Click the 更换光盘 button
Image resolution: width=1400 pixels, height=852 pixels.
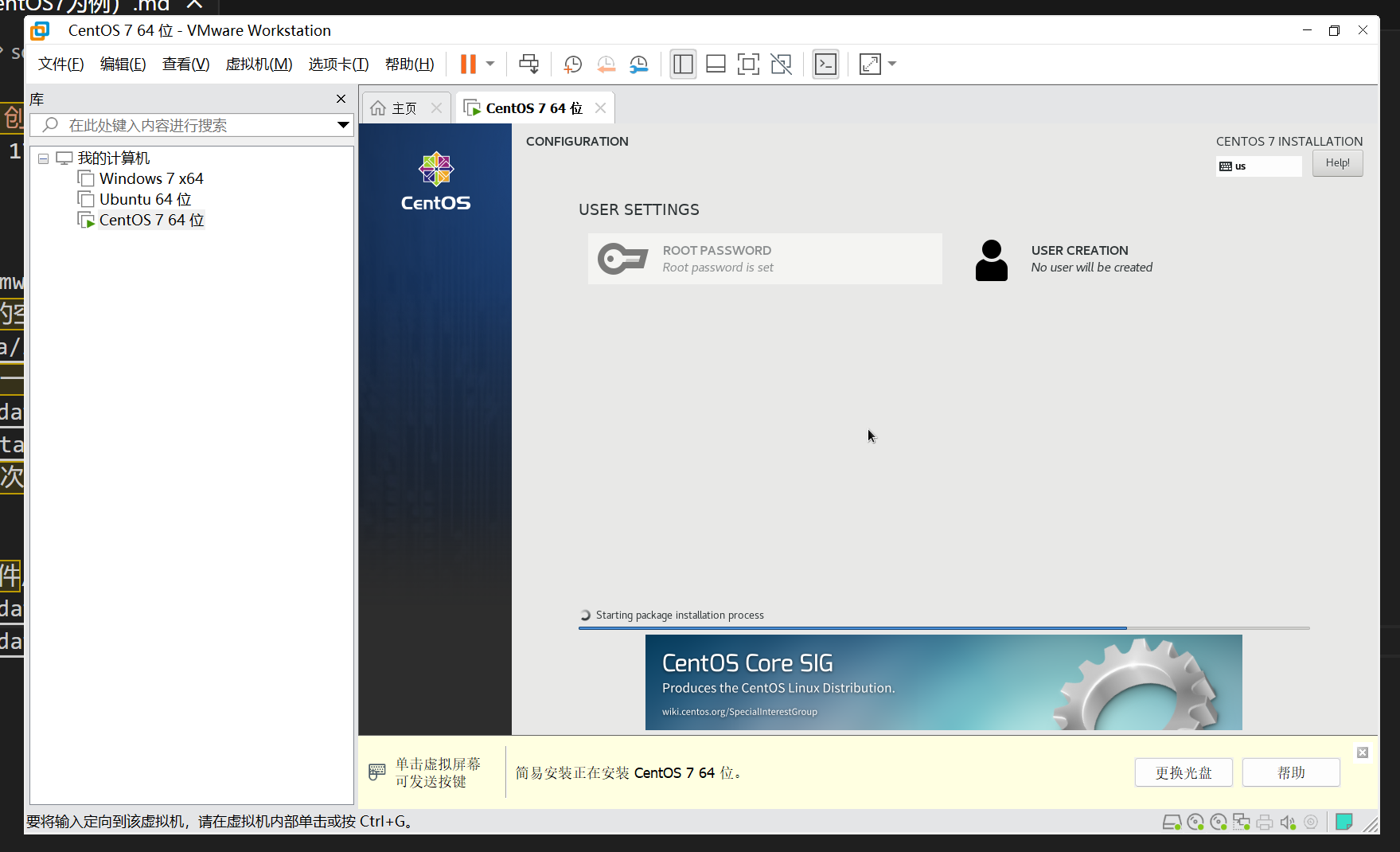click(x=1184, y=772)
